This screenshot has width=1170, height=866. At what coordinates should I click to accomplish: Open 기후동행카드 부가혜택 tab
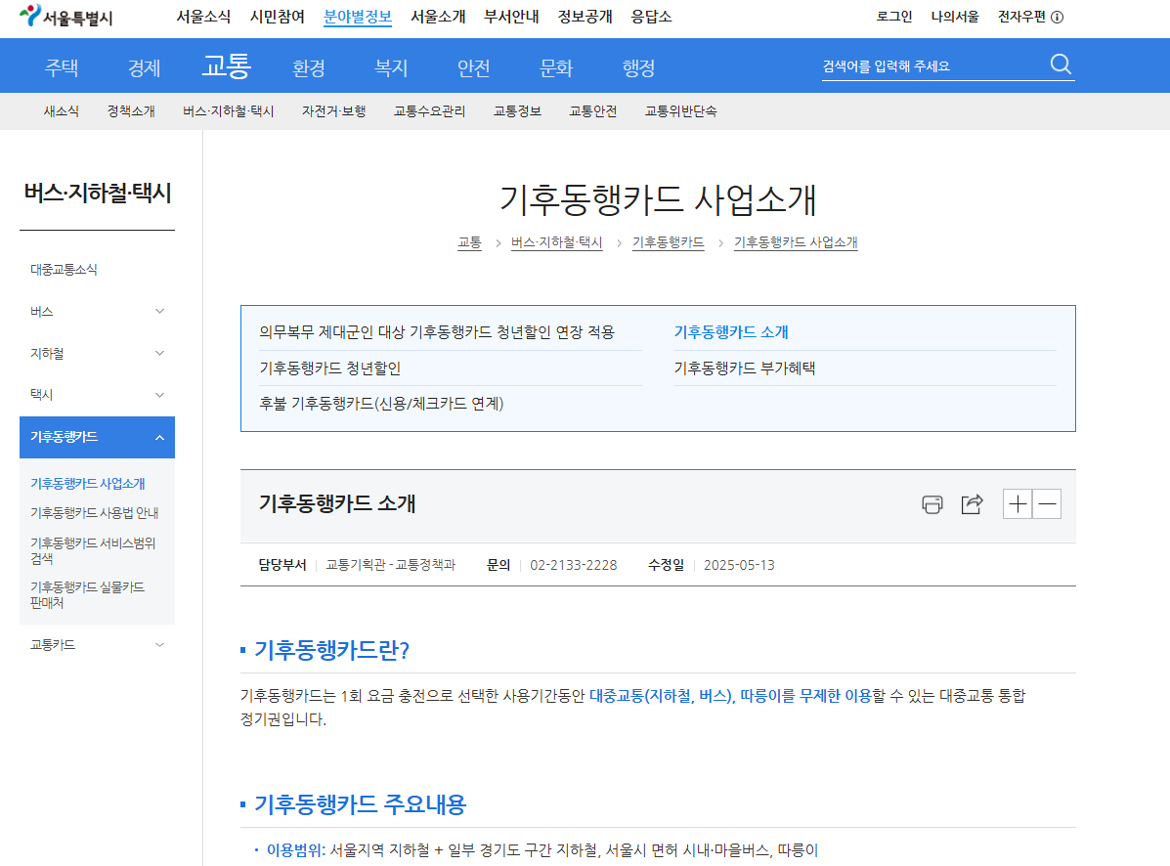744,368
